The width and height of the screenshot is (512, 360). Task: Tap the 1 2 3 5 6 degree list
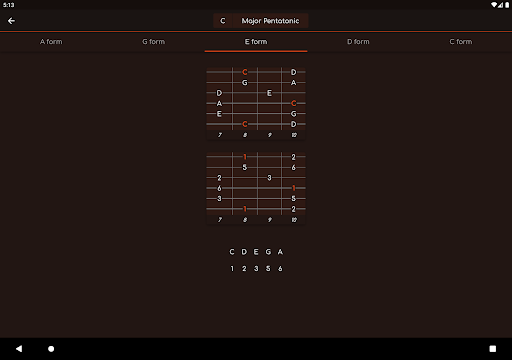click(256, 269)
